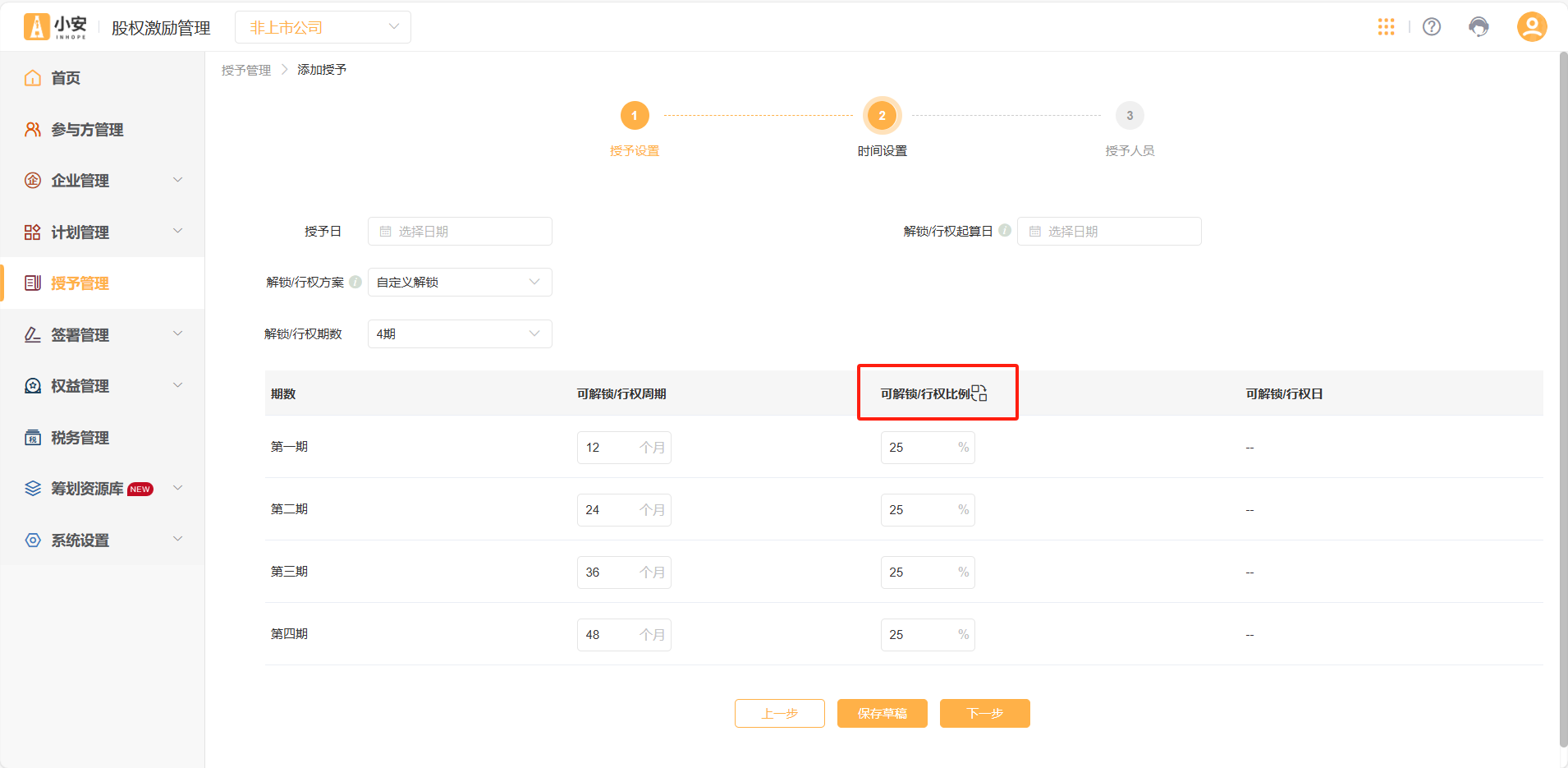Edit 第四期 period months field 48
This screenshot has height=768, width=1568.
click(624, 635)
